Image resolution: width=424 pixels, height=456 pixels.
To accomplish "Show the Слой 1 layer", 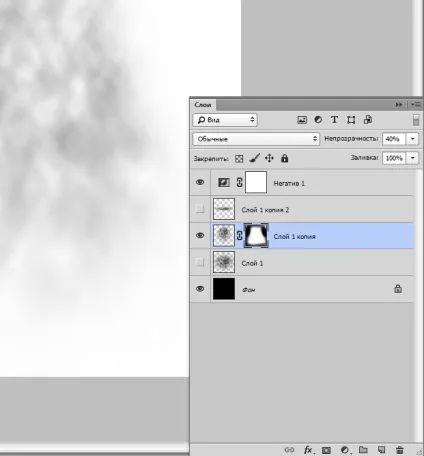I will [200, 262].
